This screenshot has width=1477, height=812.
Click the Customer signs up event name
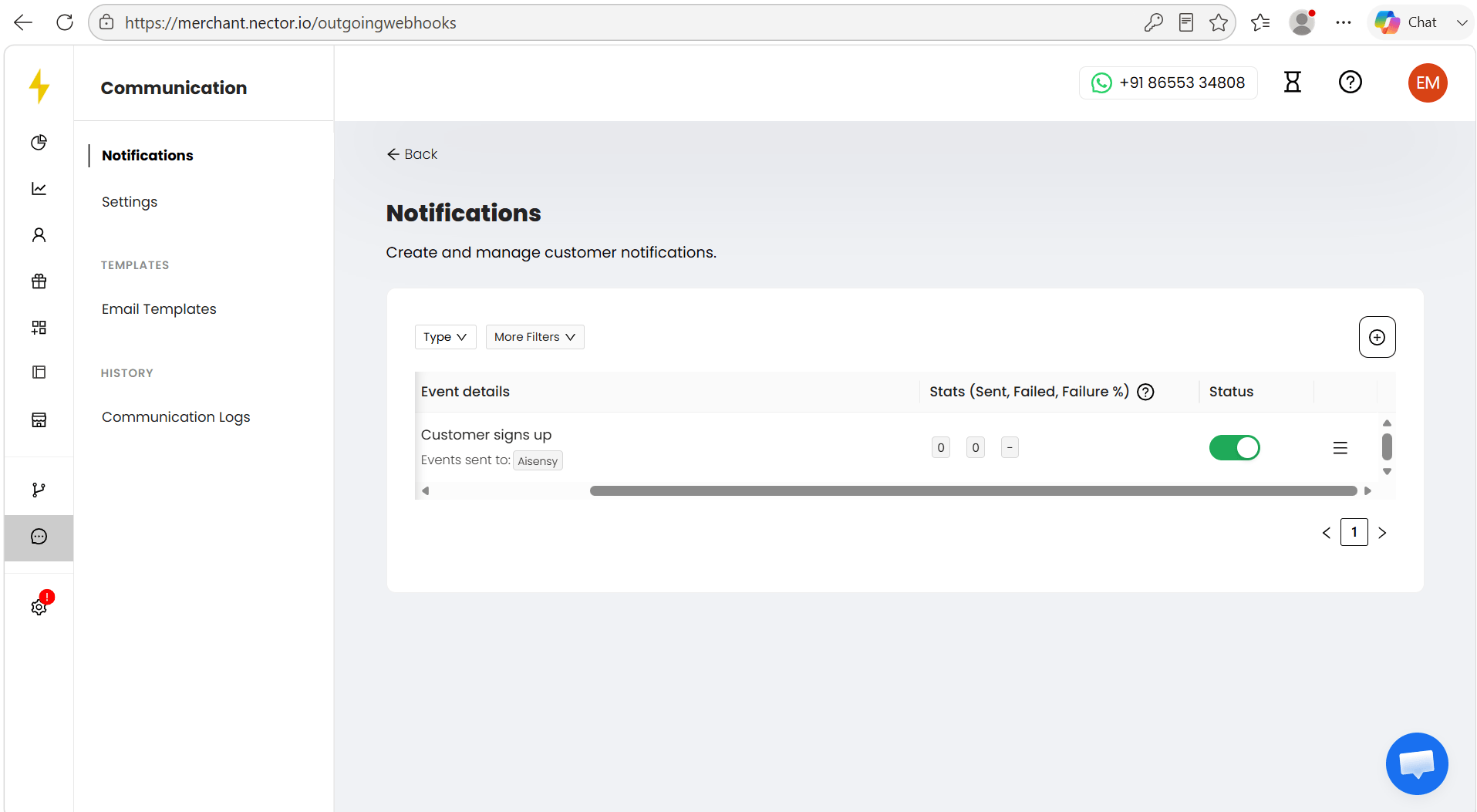(x=486, y=435)
